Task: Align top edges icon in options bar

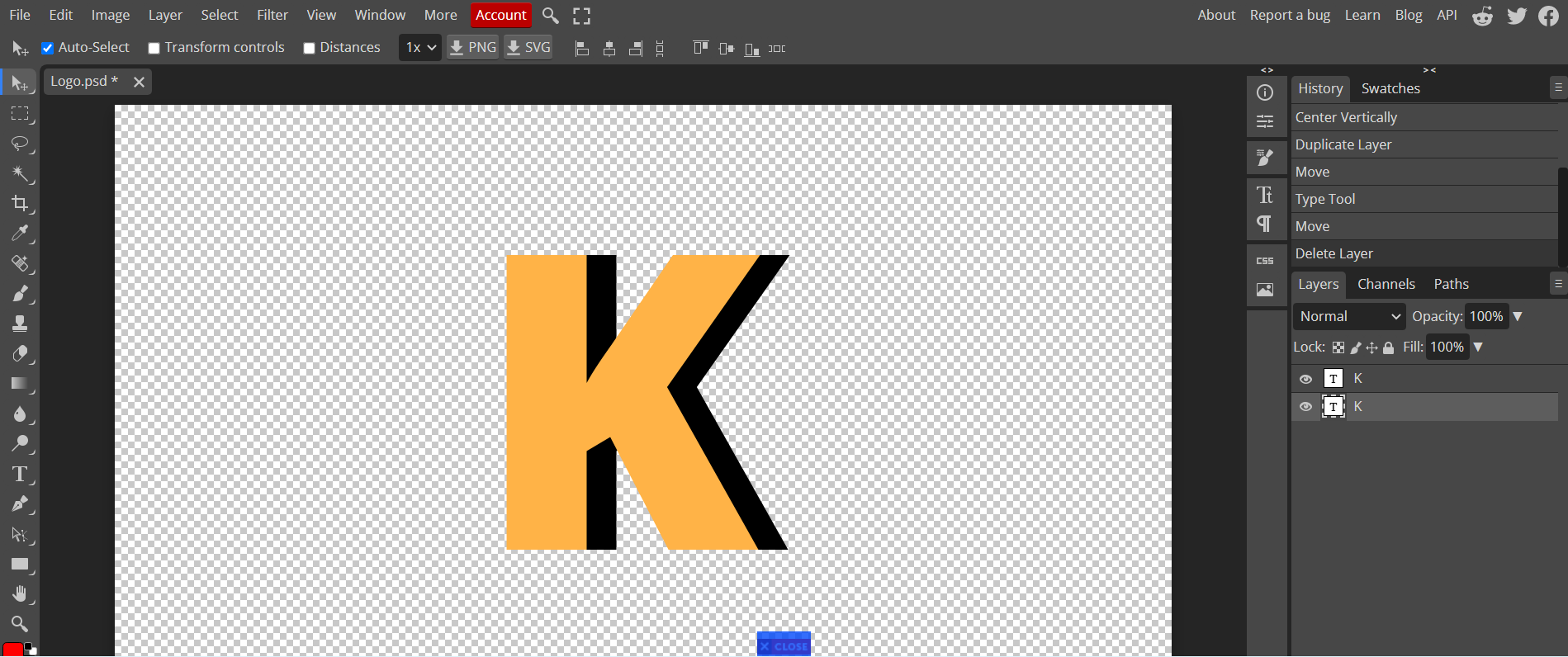Action: (700, 48)
